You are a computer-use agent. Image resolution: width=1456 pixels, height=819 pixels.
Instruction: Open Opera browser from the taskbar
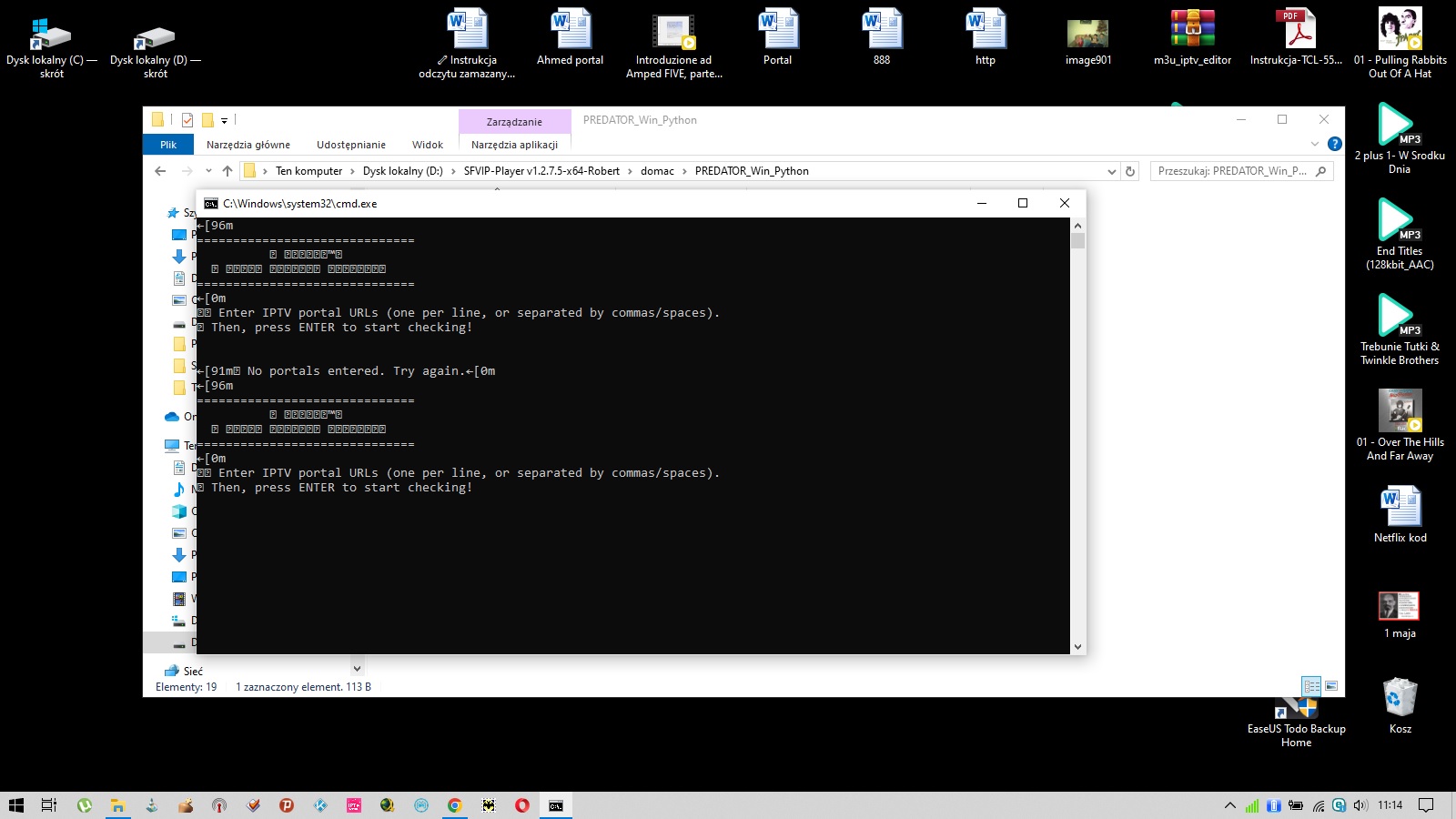click(x=521, y=805)
